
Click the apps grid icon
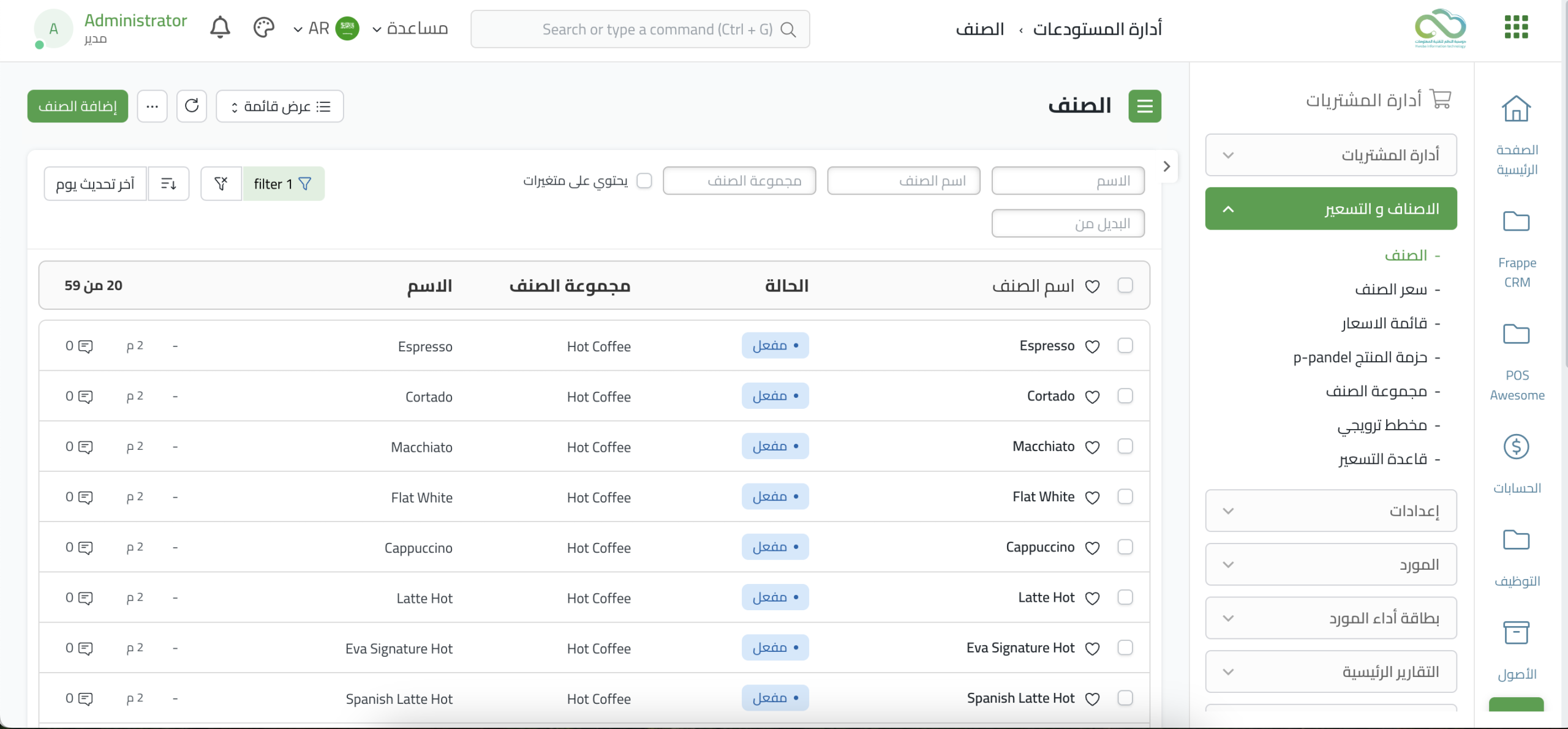pyautogui.click(x=1516, y=28)
